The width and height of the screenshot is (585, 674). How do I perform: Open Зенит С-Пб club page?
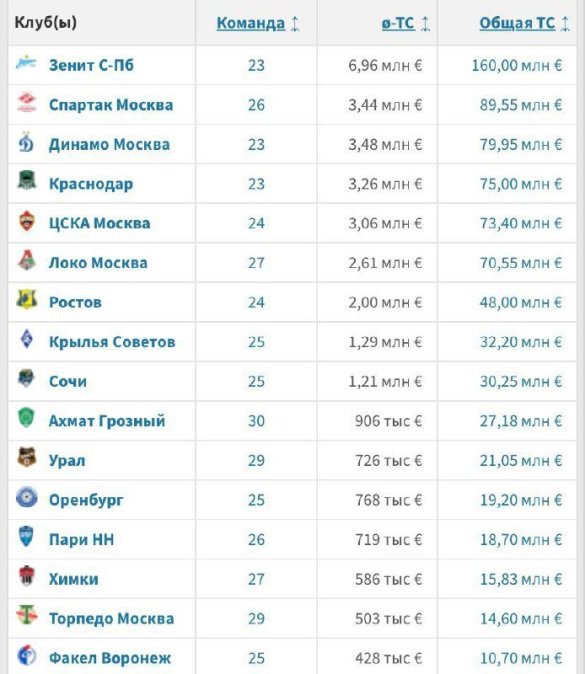point(91,65)
